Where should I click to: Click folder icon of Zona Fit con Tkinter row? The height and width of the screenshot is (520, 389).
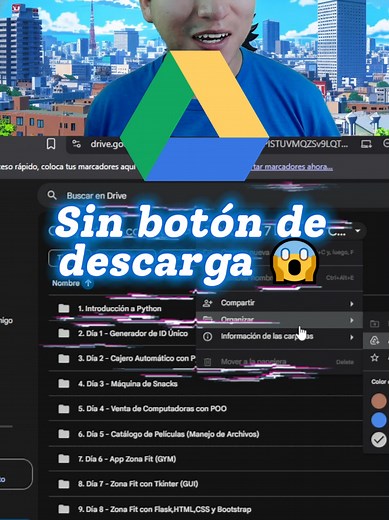tap(64, 484)
